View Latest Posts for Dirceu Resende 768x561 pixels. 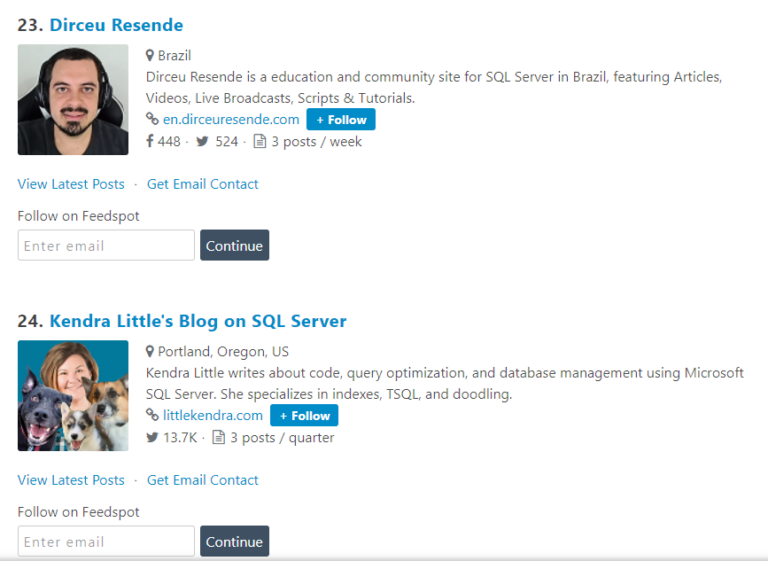(71, 184)
